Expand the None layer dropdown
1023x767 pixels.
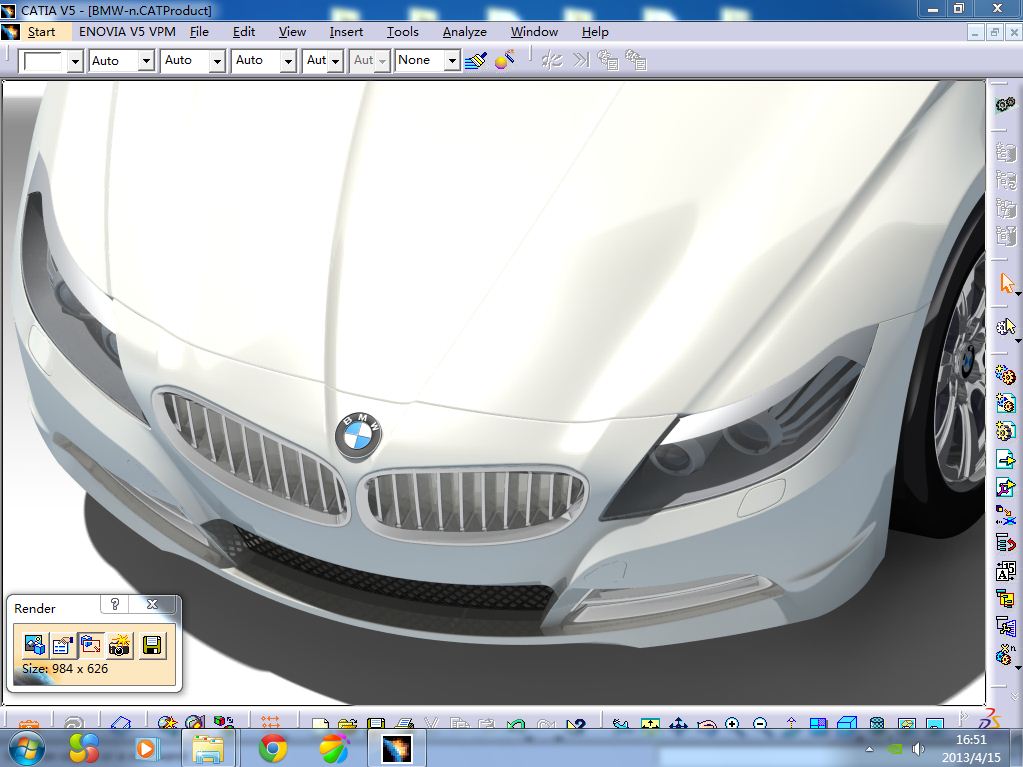451,61
